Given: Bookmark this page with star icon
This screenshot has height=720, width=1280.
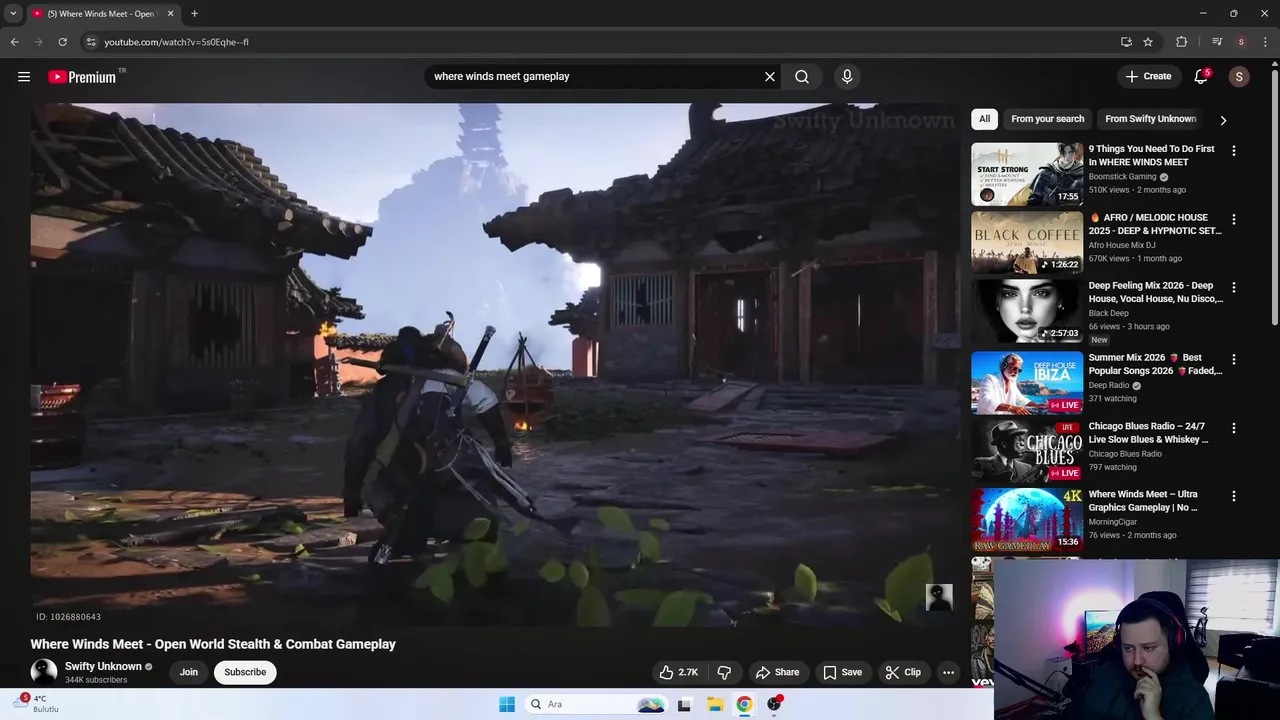Looking at the screenshot, I should pos(1148,42).
